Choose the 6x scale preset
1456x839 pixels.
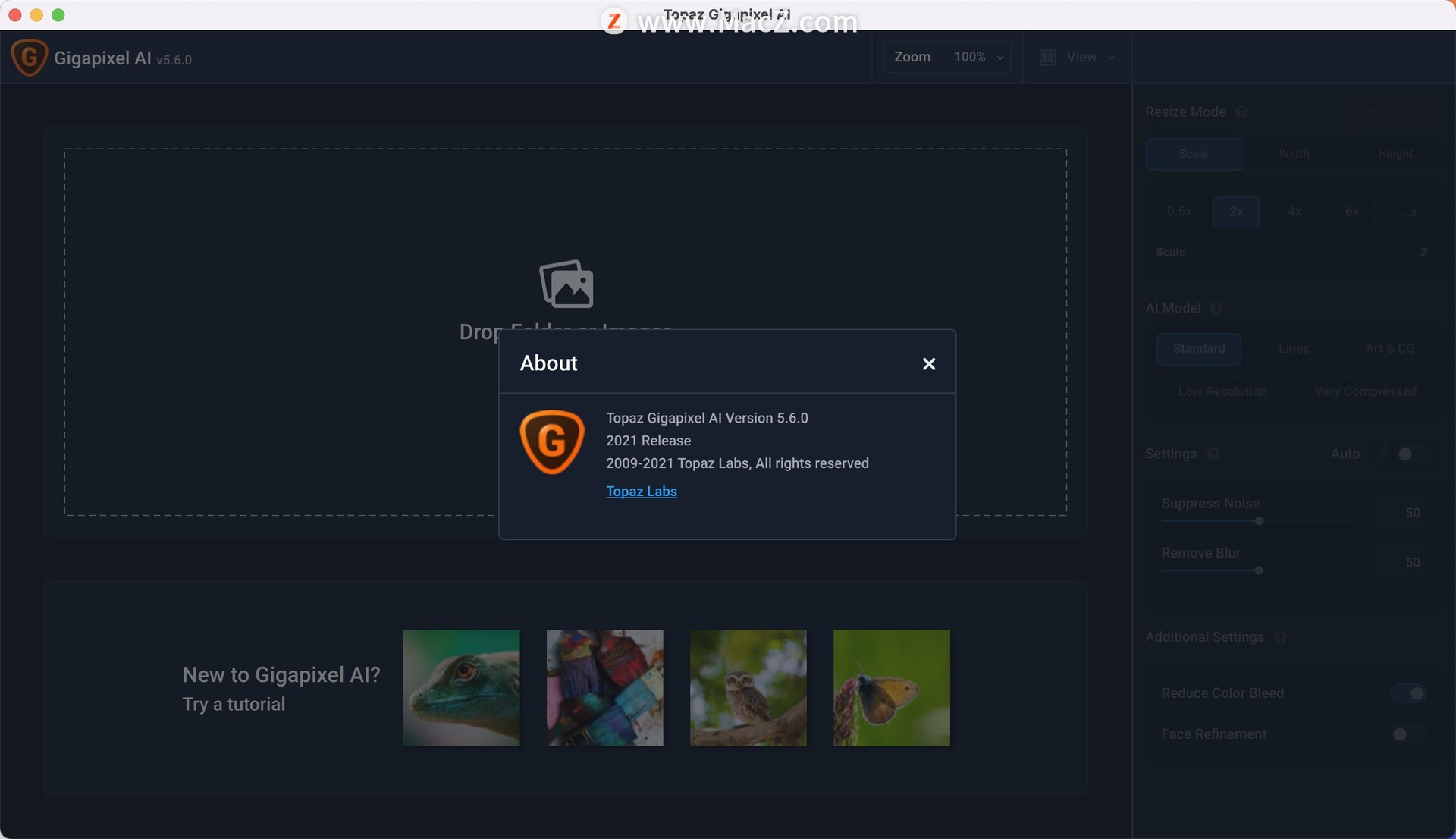1351,212
